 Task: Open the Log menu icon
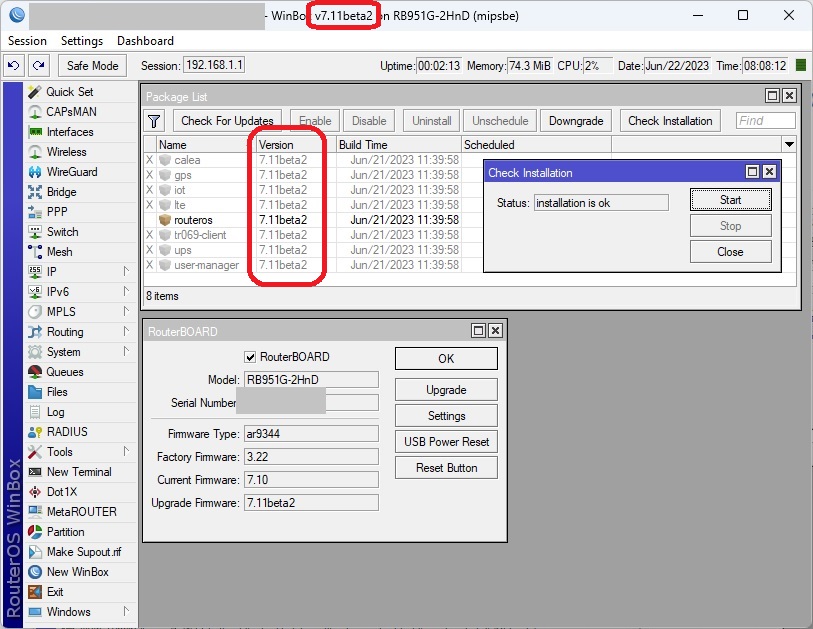tap(35, 412)
